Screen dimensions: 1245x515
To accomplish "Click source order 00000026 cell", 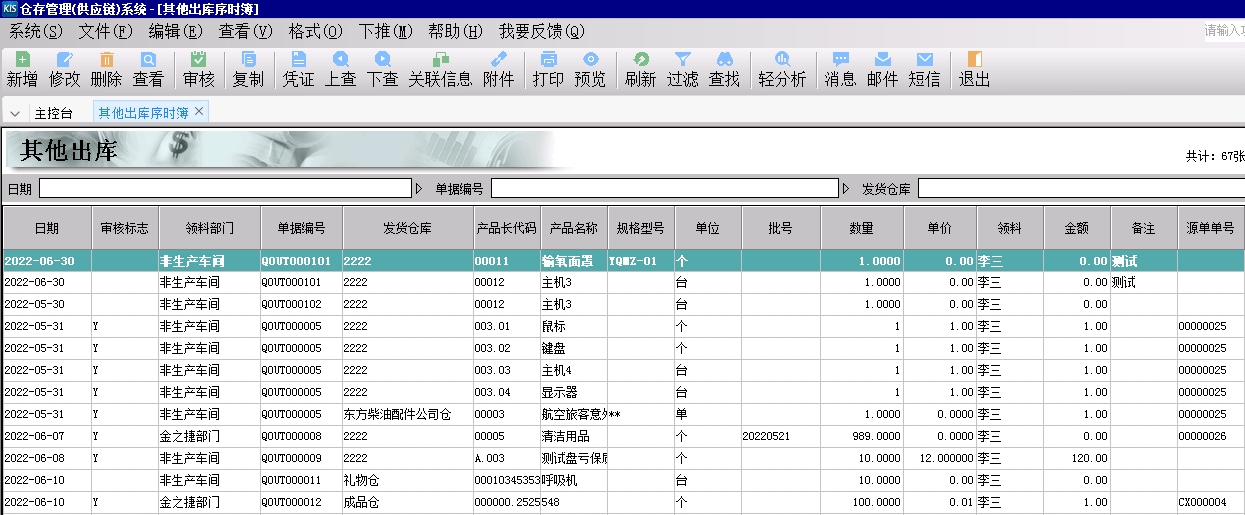I will (x=1211, y=436).
